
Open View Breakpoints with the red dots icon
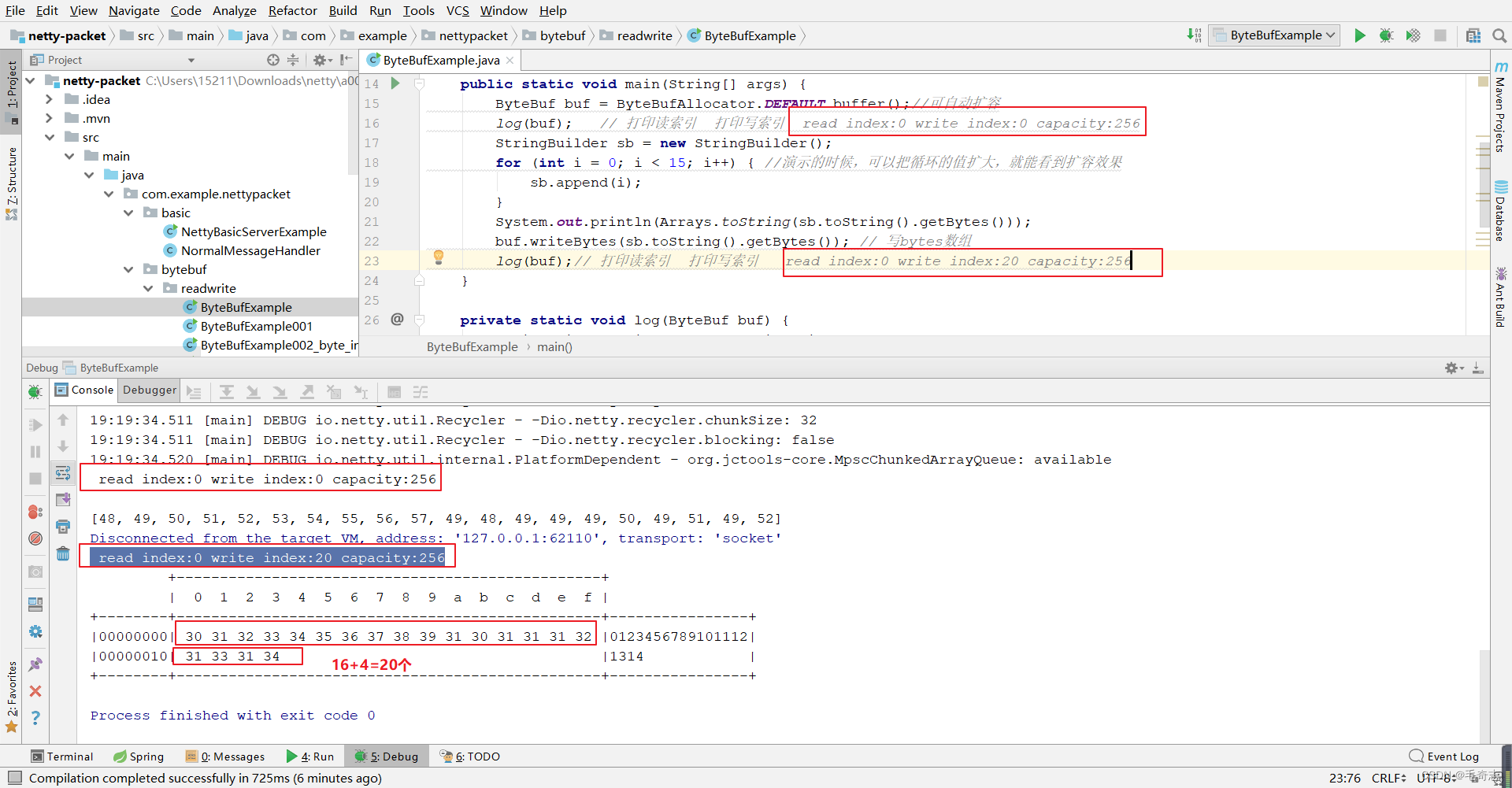point(35,512)
